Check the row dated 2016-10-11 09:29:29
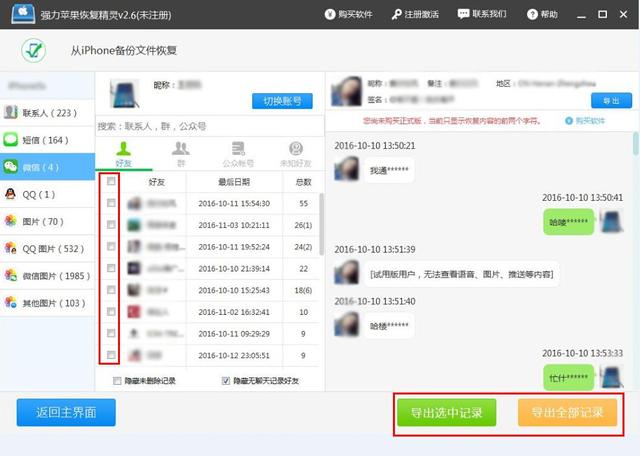 pyautogui.click(x=111, y=333)
